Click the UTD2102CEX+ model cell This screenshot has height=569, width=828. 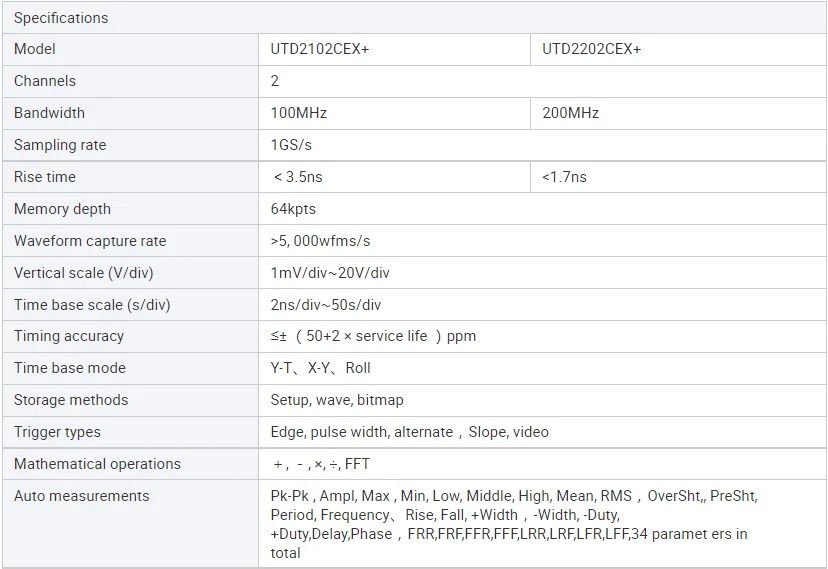(320, 49)
